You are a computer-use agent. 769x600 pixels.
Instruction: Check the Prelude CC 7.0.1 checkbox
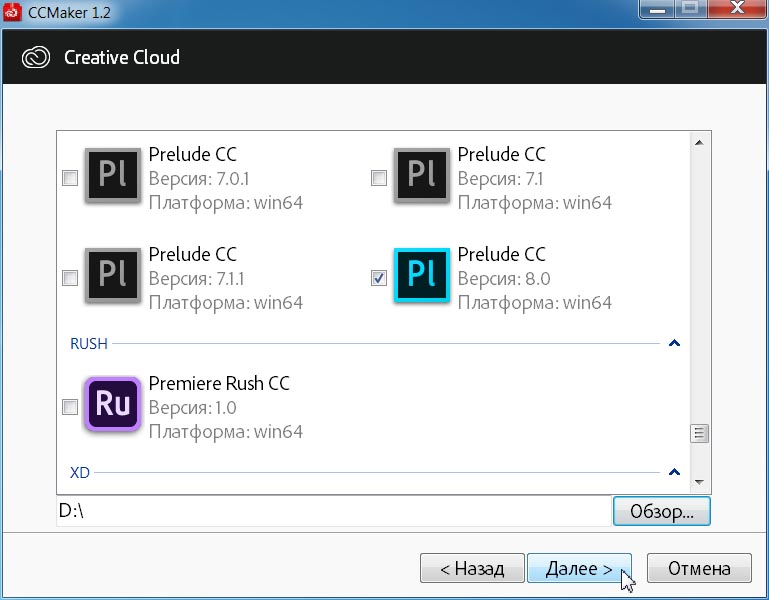point(70,178)
